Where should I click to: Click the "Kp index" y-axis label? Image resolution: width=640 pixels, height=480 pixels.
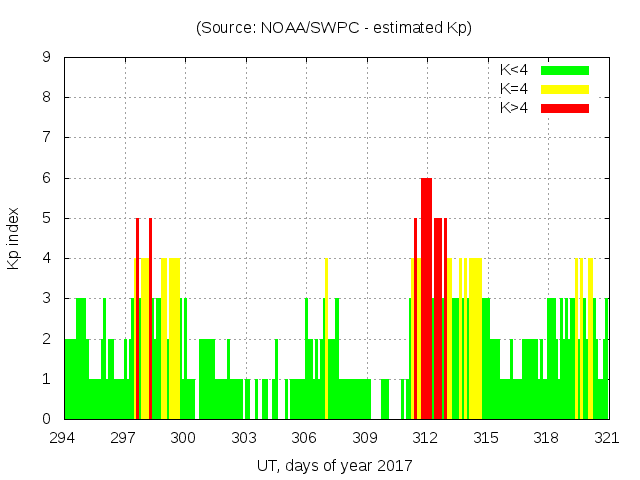point(28,238)
